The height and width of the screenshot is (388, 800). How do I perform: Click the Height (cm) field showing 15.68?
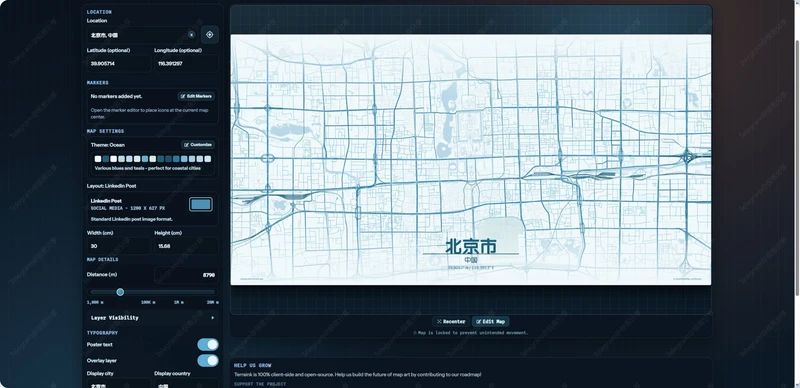click(186, 246)
